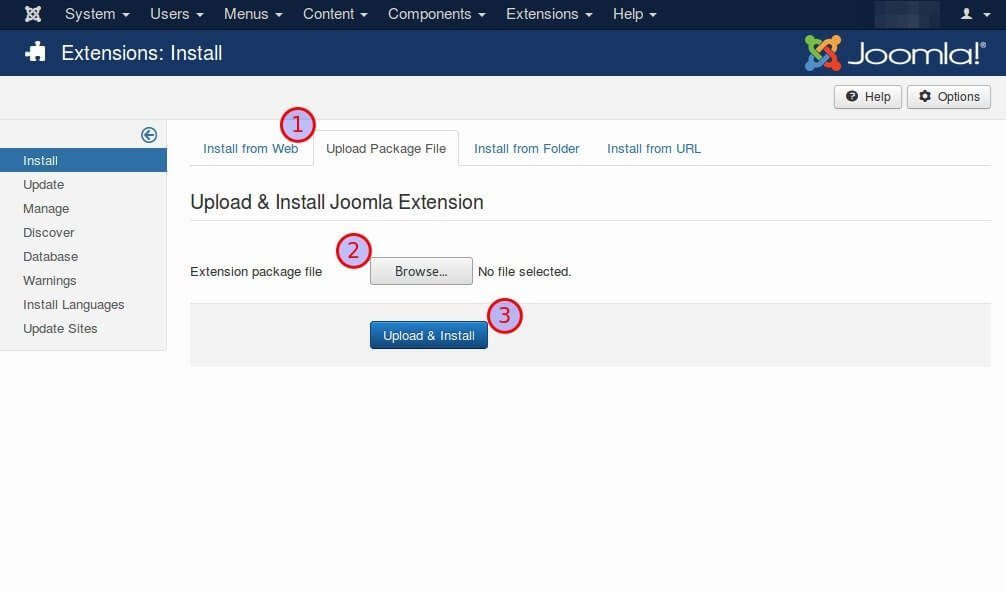Click the 'Upload & Install Joomla Extension' heading
The height and width of the screenshot is (593, 1006).
click(x=337, y=202)
